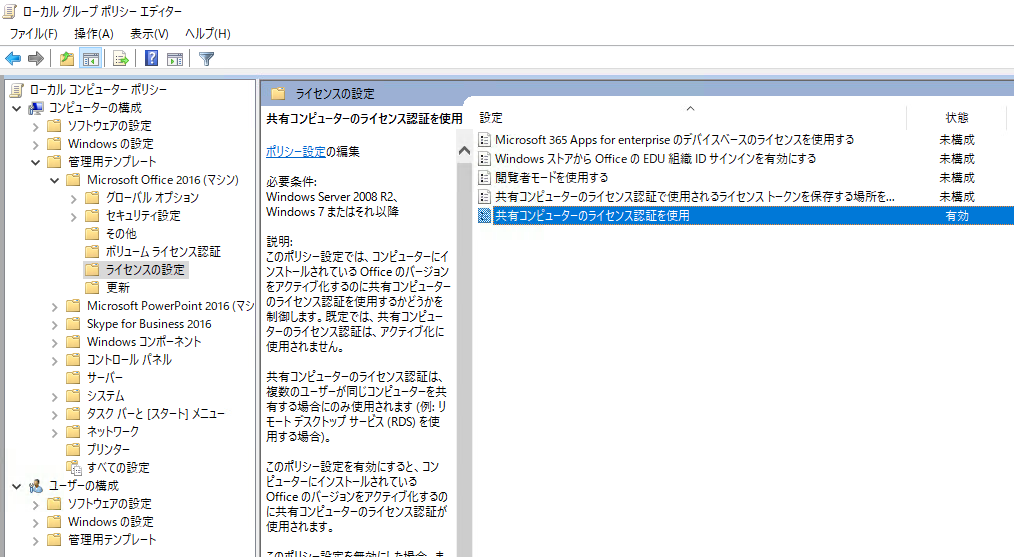This screenshot has width=1014, height=557.
Task: Select the ネットワーク tree item
Action: click(x=113, y=431)
